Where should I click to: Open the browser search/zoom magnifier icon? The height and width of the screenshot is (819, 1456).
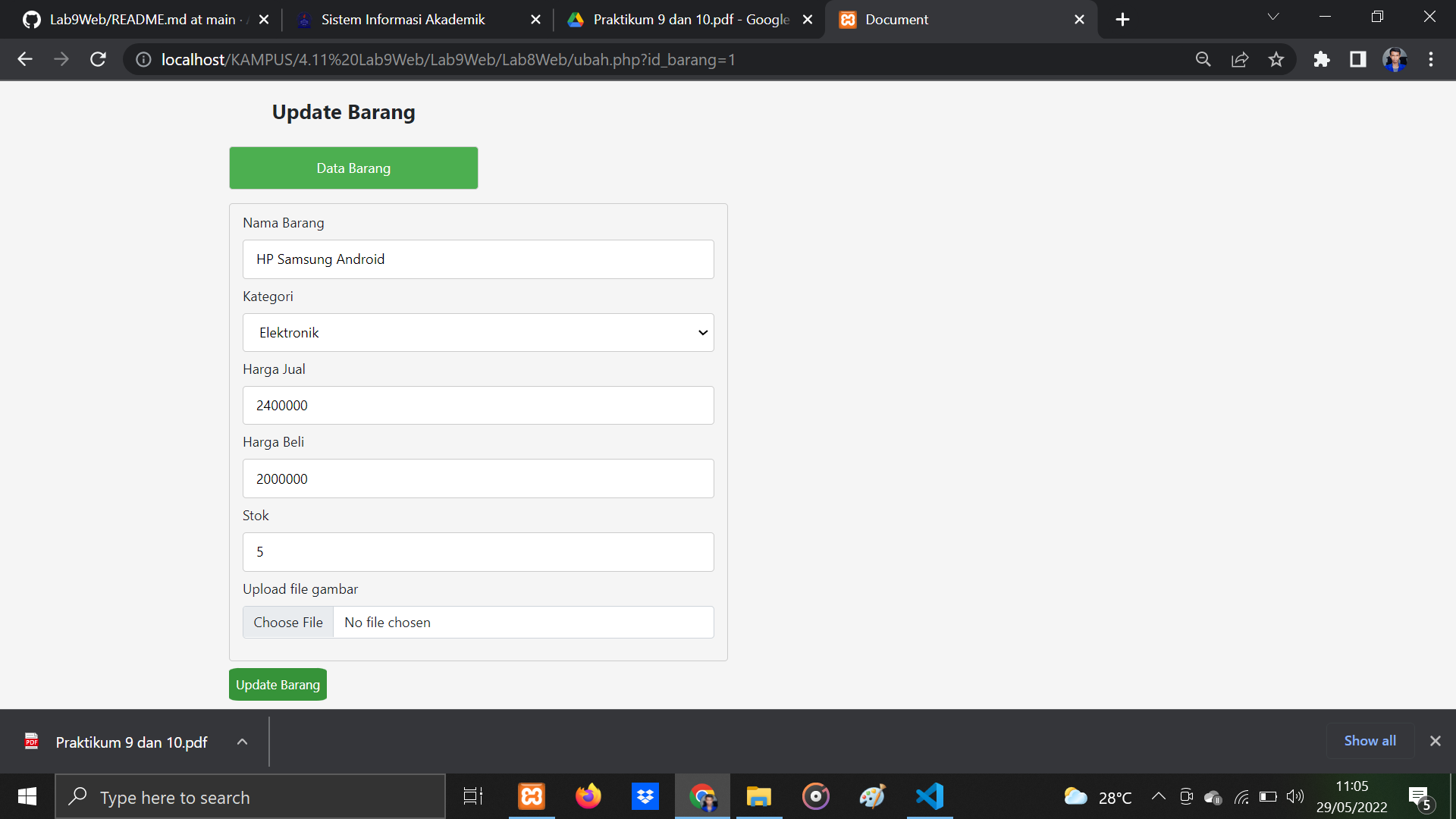1203,59
